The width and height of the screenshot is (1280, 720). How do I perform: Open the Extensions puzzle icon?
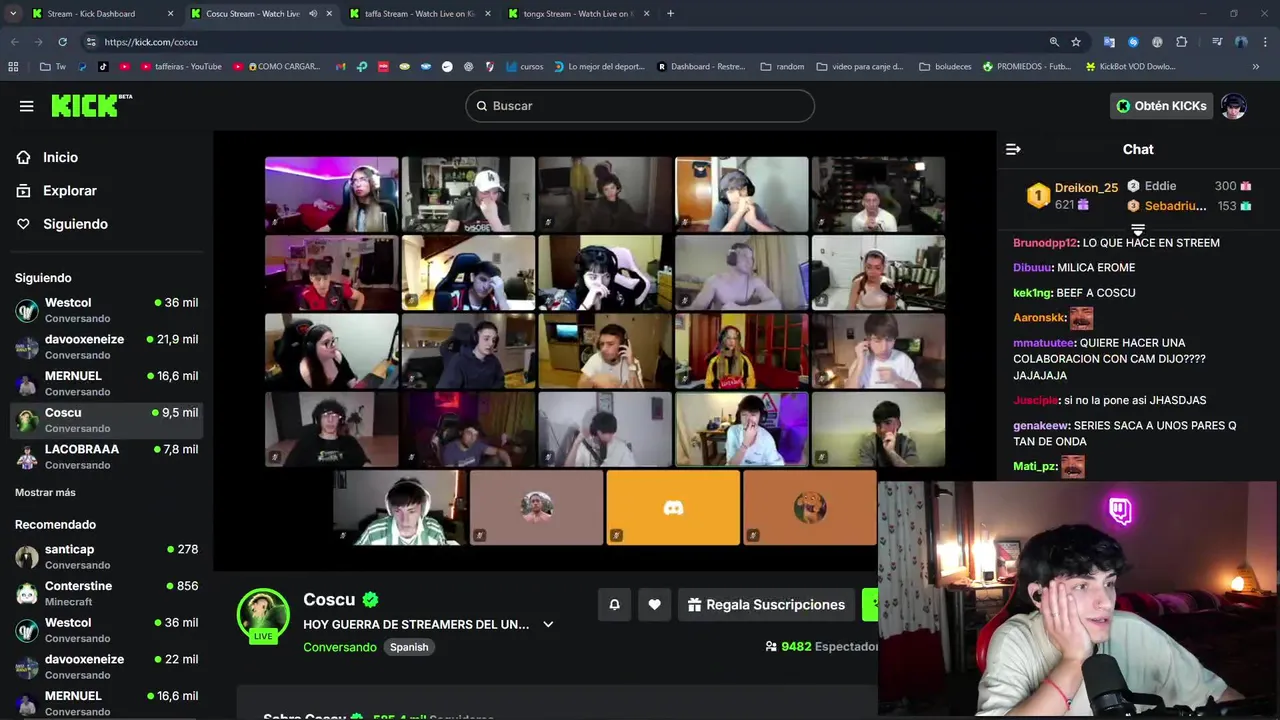1181,42
